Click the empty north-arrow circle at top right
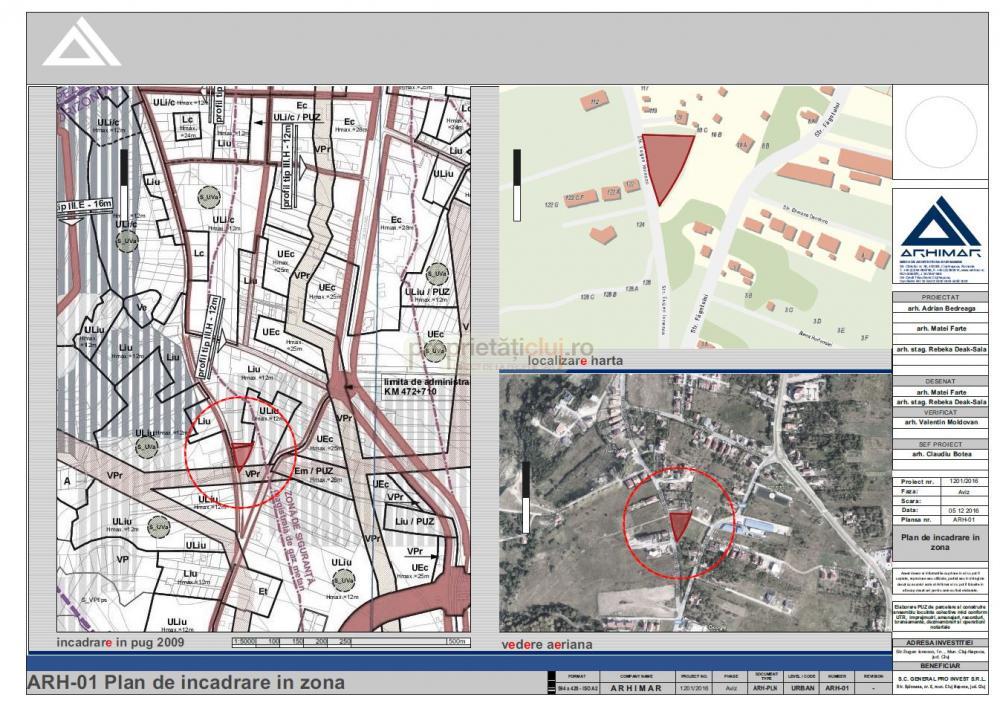Image resolution: width=1000 pixels, height=706 pixels. (941, 131)
